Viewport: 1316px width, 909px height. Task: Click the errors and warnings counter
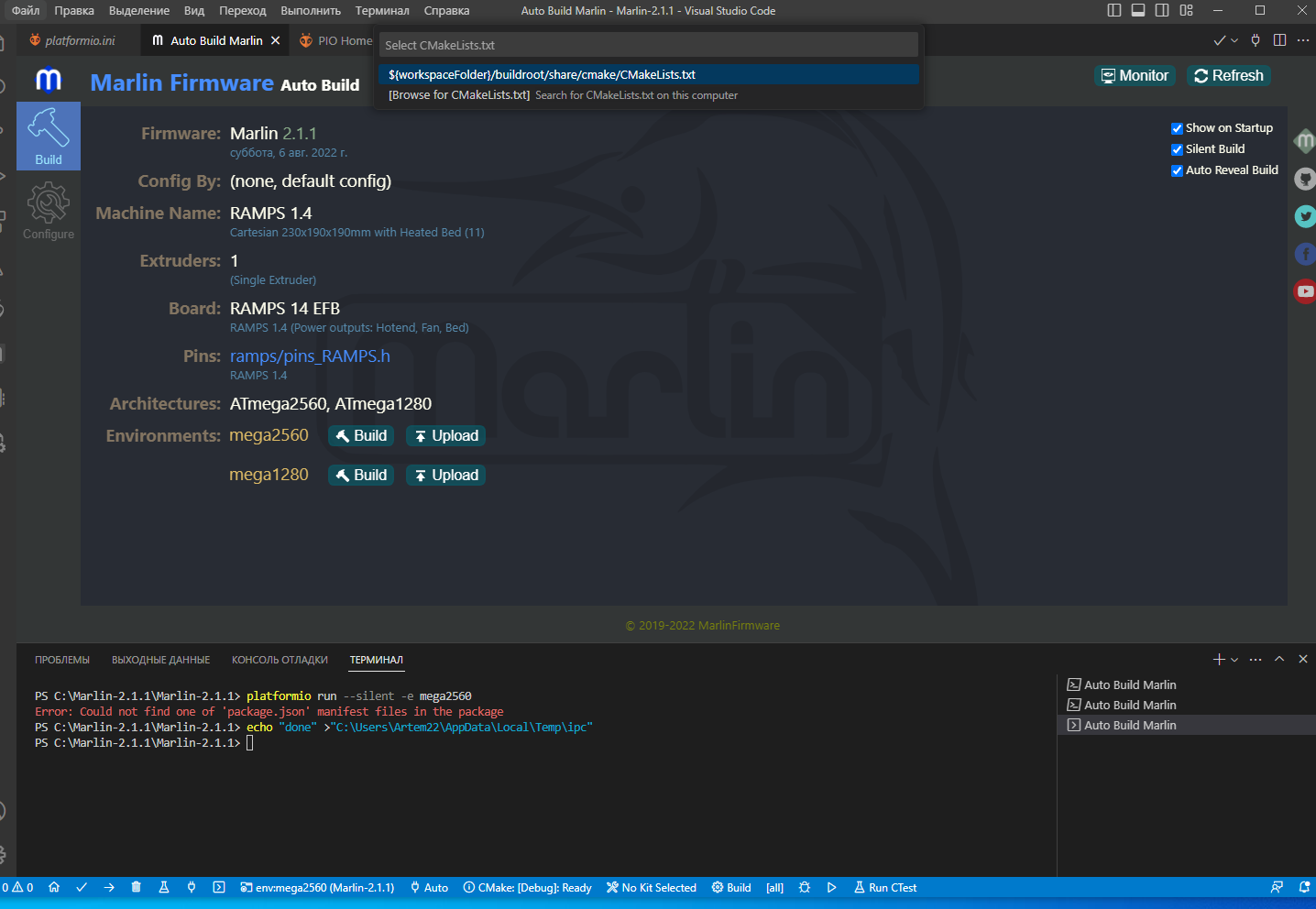coord(17,887)
